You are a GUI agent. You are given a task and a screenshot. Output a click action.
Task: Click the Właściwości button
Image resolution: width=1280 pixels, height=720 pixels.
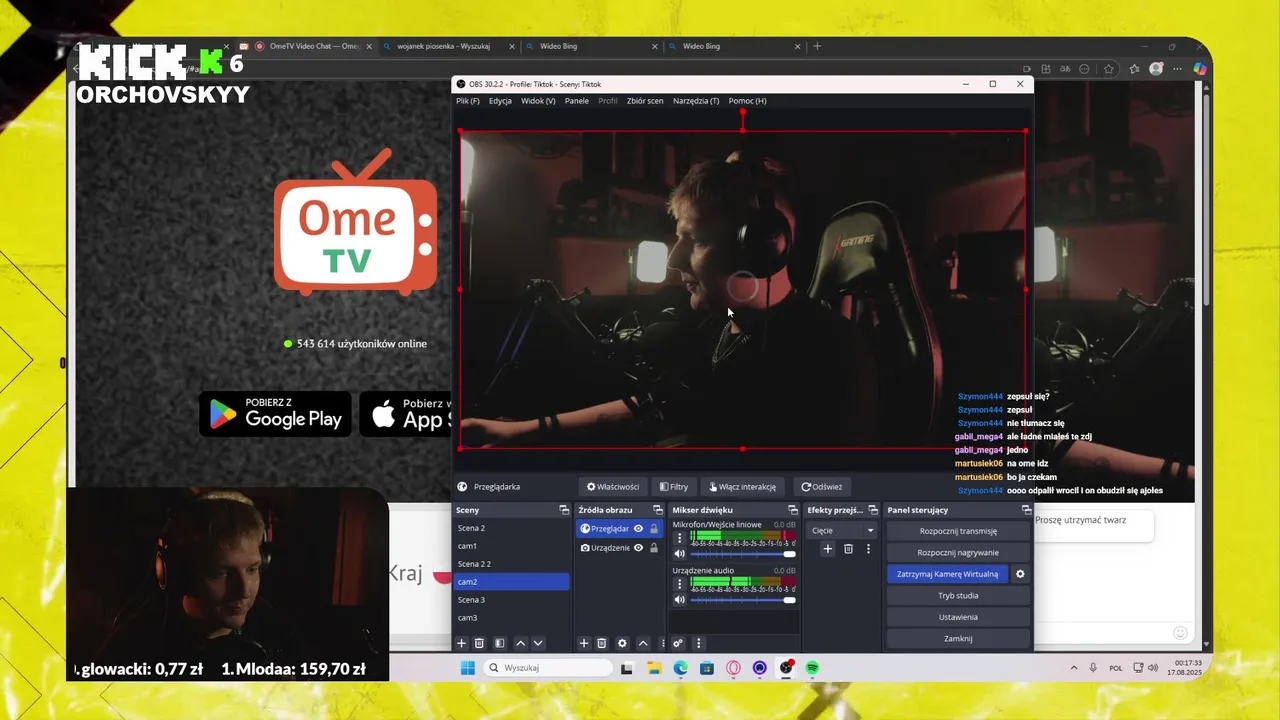(613, 487)
